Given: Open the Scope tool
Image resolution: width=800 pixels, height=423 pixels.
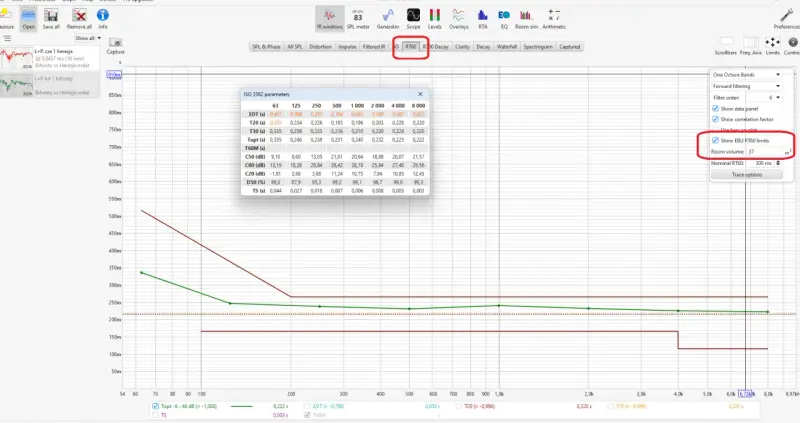Looking at the screenshot, I should tap(413, 19).
